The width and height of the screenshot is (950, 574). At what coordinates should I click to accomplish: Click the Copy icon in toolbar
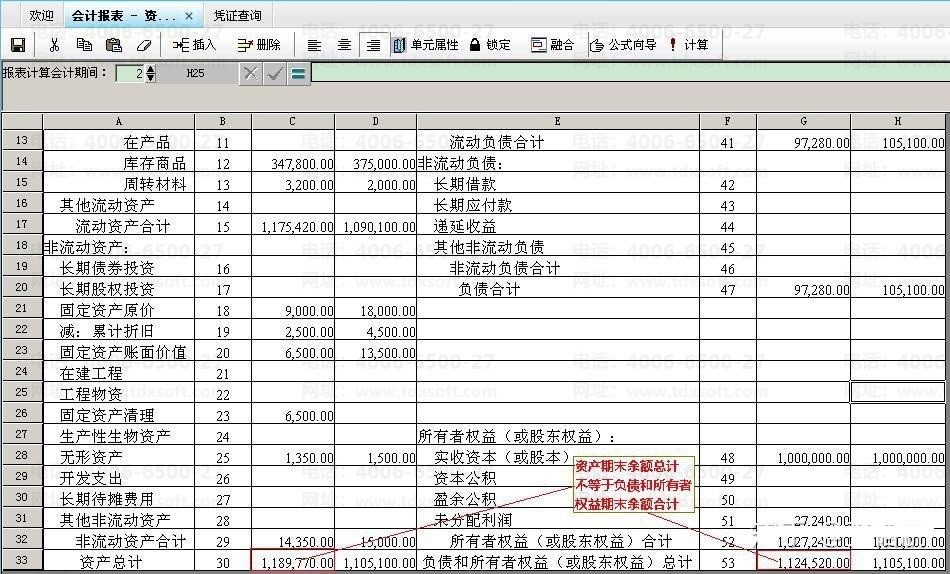84,45
